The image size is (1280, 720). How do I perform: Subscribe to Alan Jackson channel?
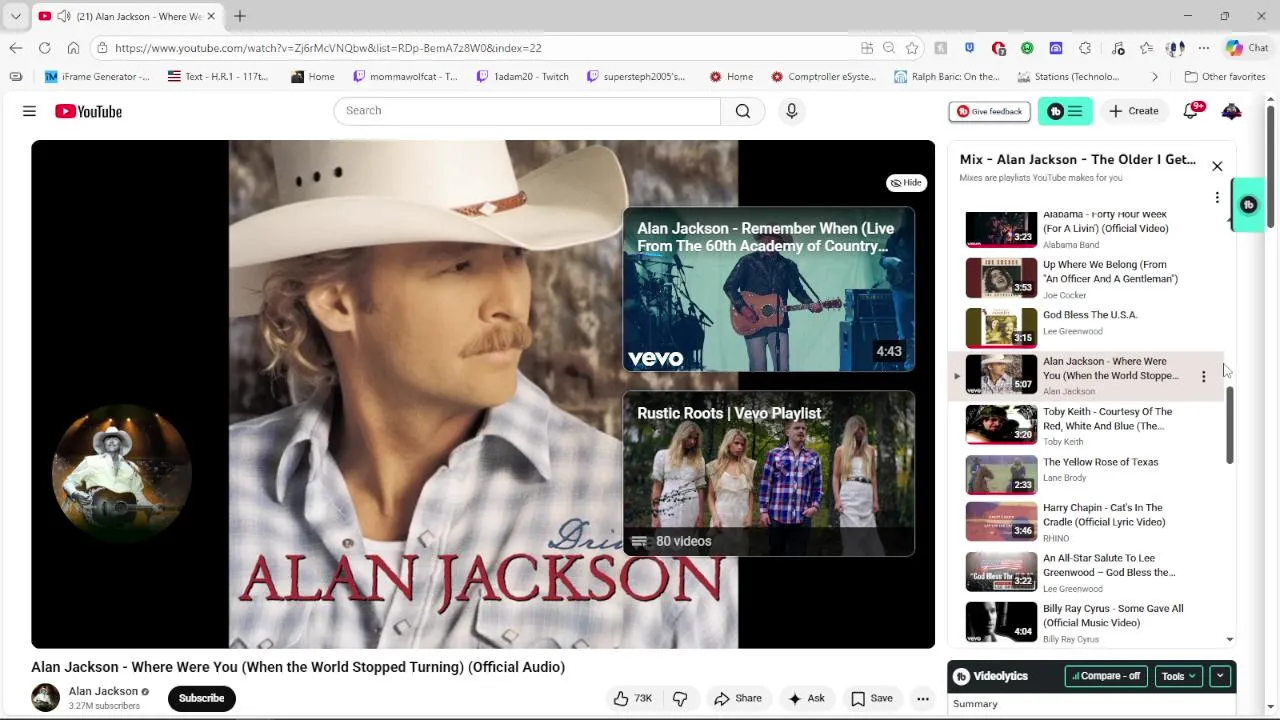201,698
